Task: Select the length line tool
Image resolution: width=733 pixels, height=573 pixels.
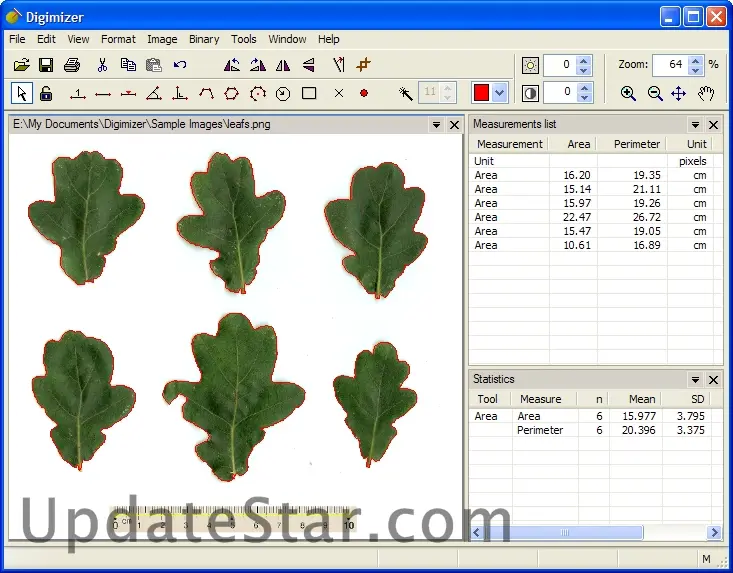Action: [x=103, y=94]
